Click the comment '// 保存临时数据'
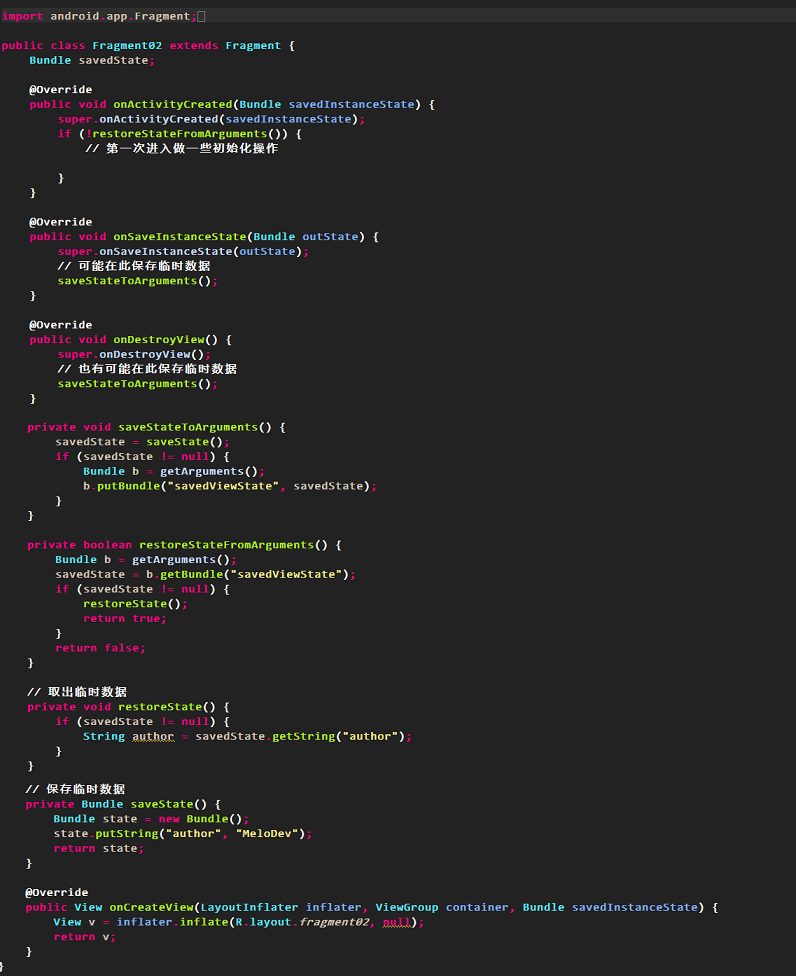 coord(75,789)
